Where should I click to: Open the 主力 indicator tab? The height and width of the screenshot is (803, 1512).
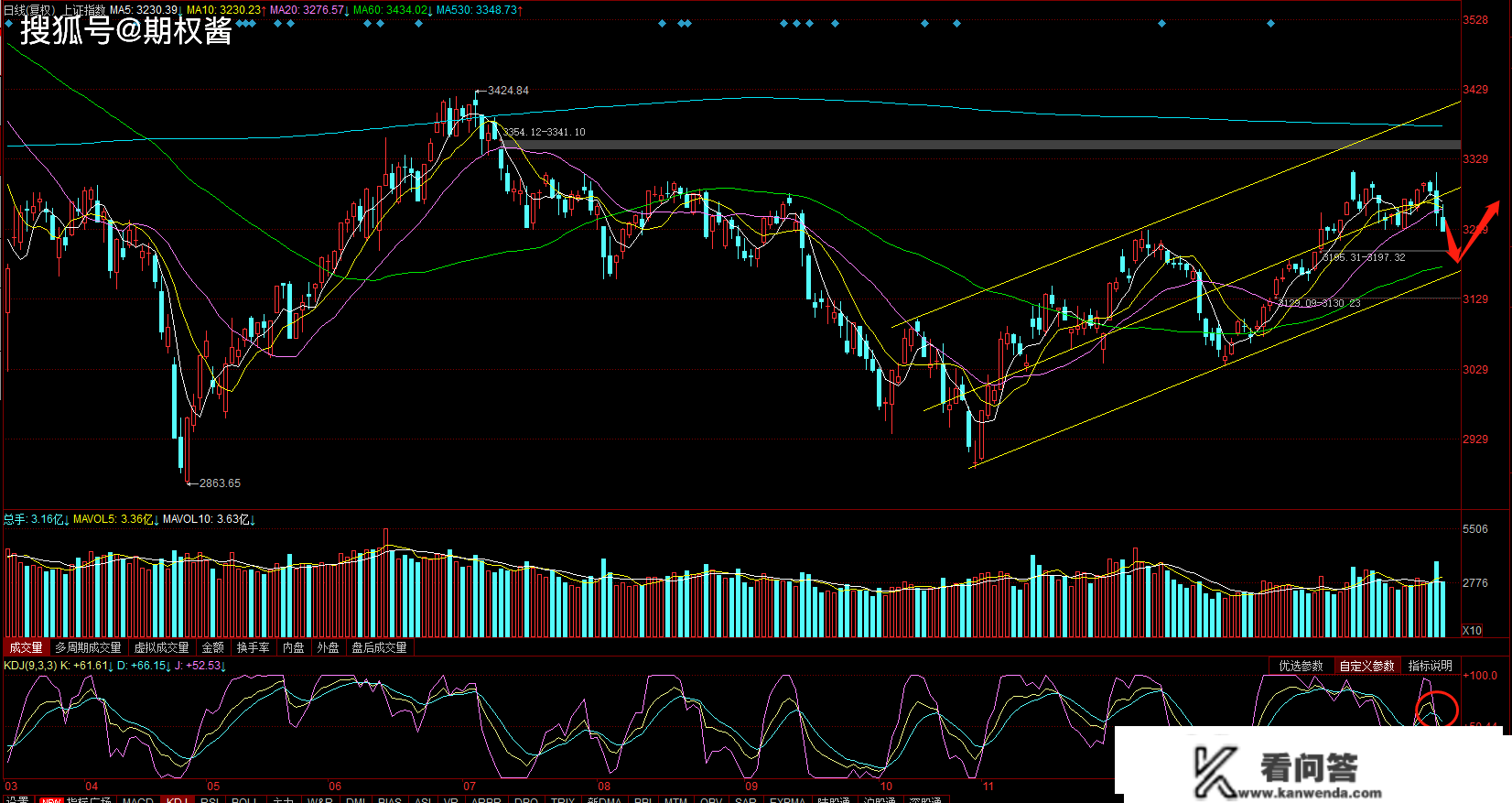coord(284,799)
